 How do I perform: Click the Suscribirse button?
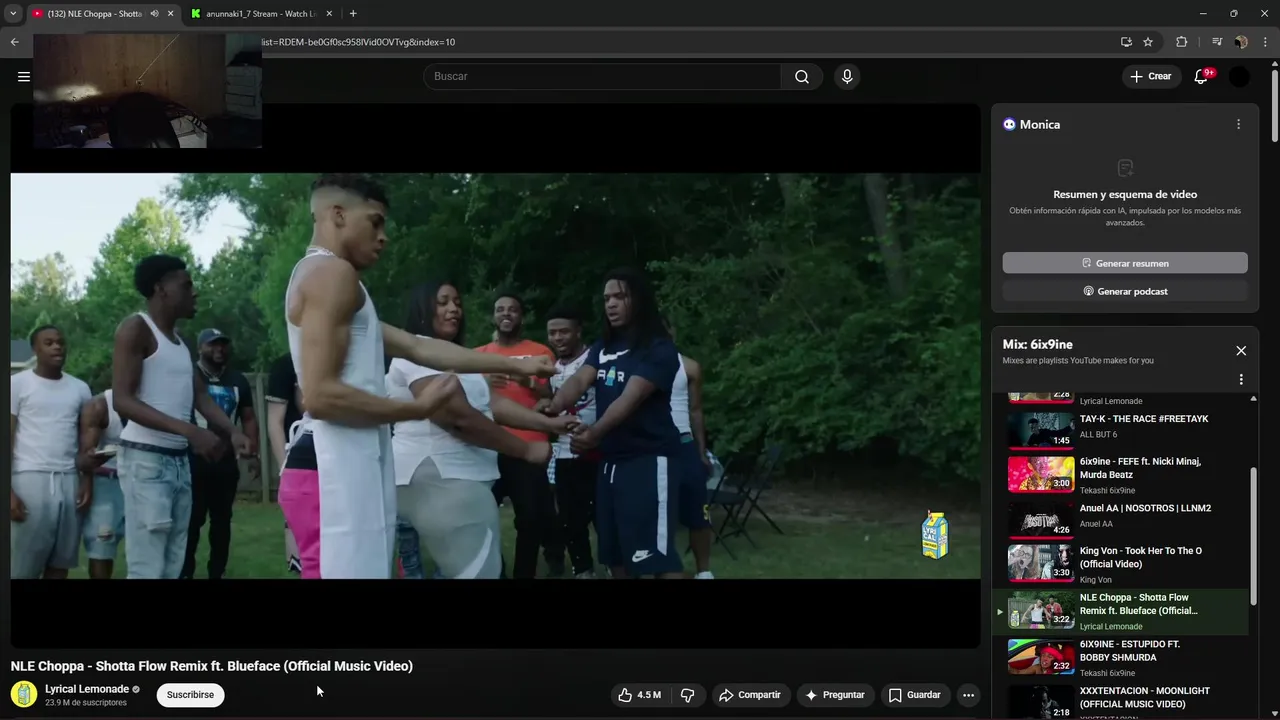190,695
